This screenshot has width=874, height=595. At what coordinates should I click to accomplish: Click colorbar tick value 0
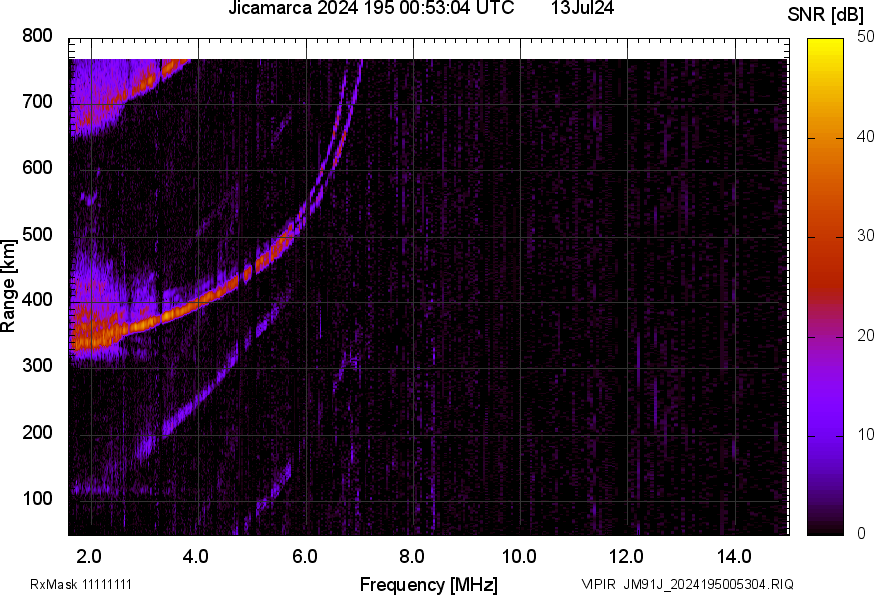pyautogui.click(x=862, y=534)
